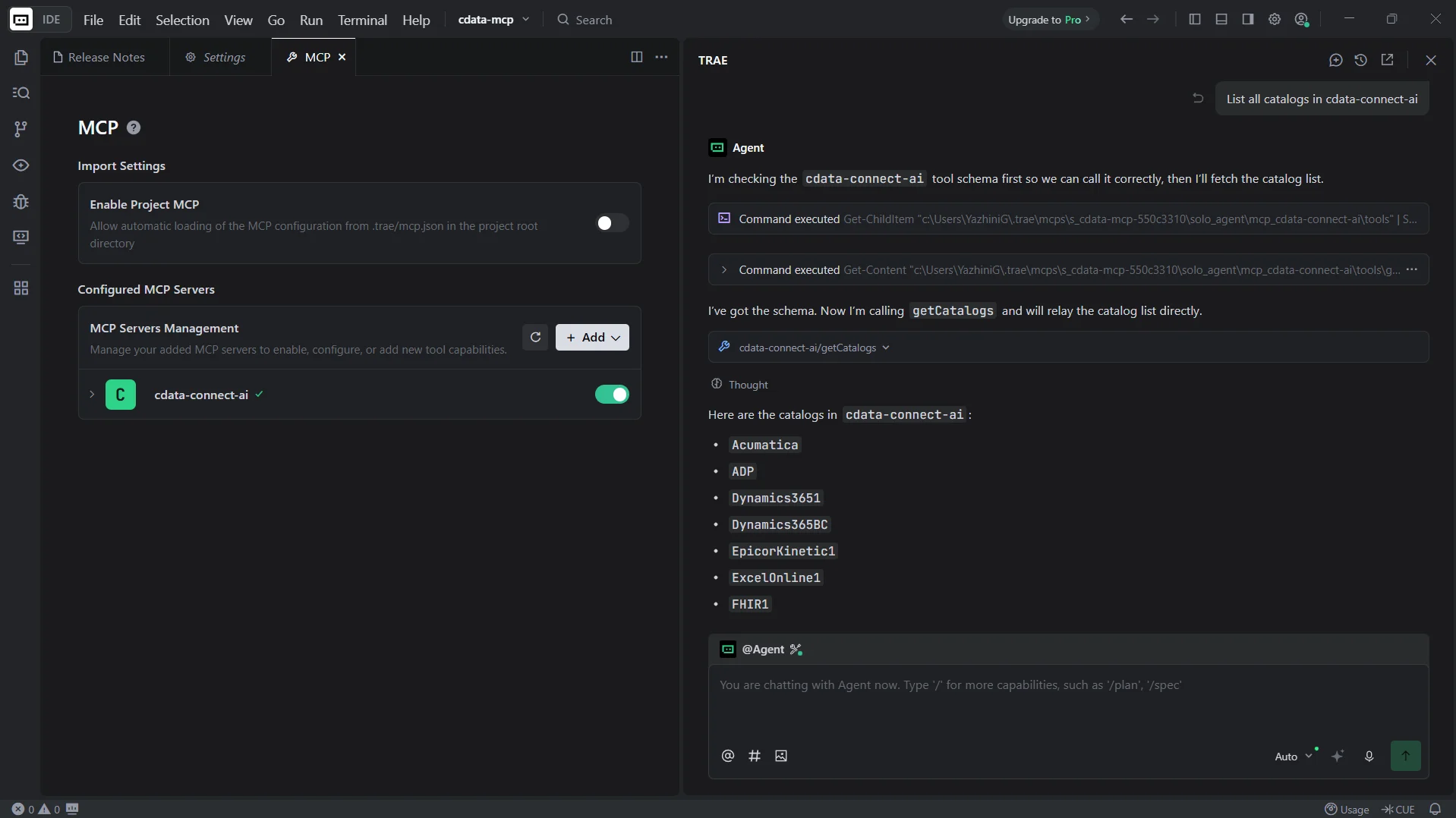Open the cdata-mcp project dropdown
The height and width of the screenshot is (818, 1456).
click(493, 20)
